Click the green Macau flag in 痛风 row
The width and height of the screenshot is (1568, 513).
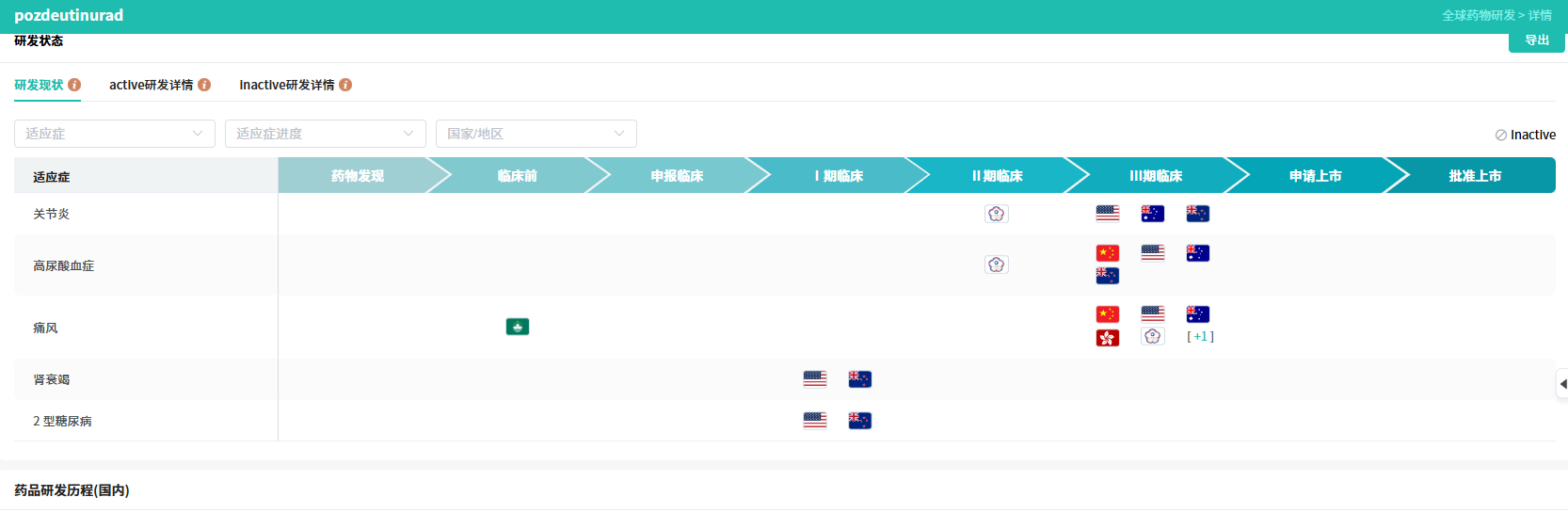pyautogui.click(x=518, y=327)
